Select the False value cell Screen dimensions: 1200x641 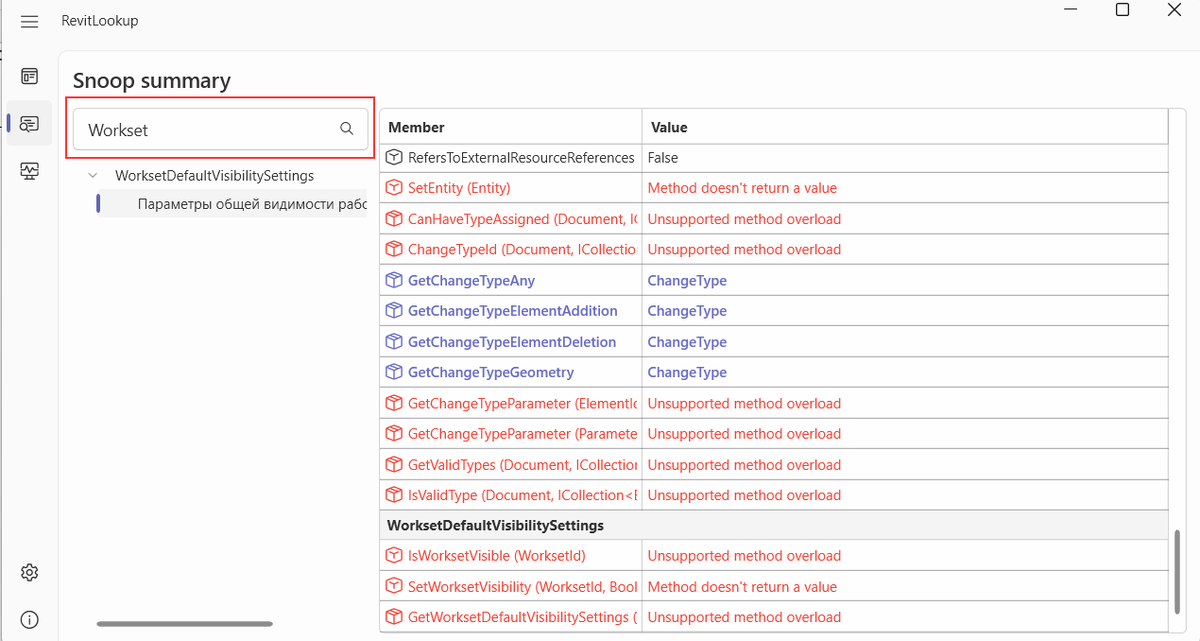pyautogui.click(x=663, y=157)
